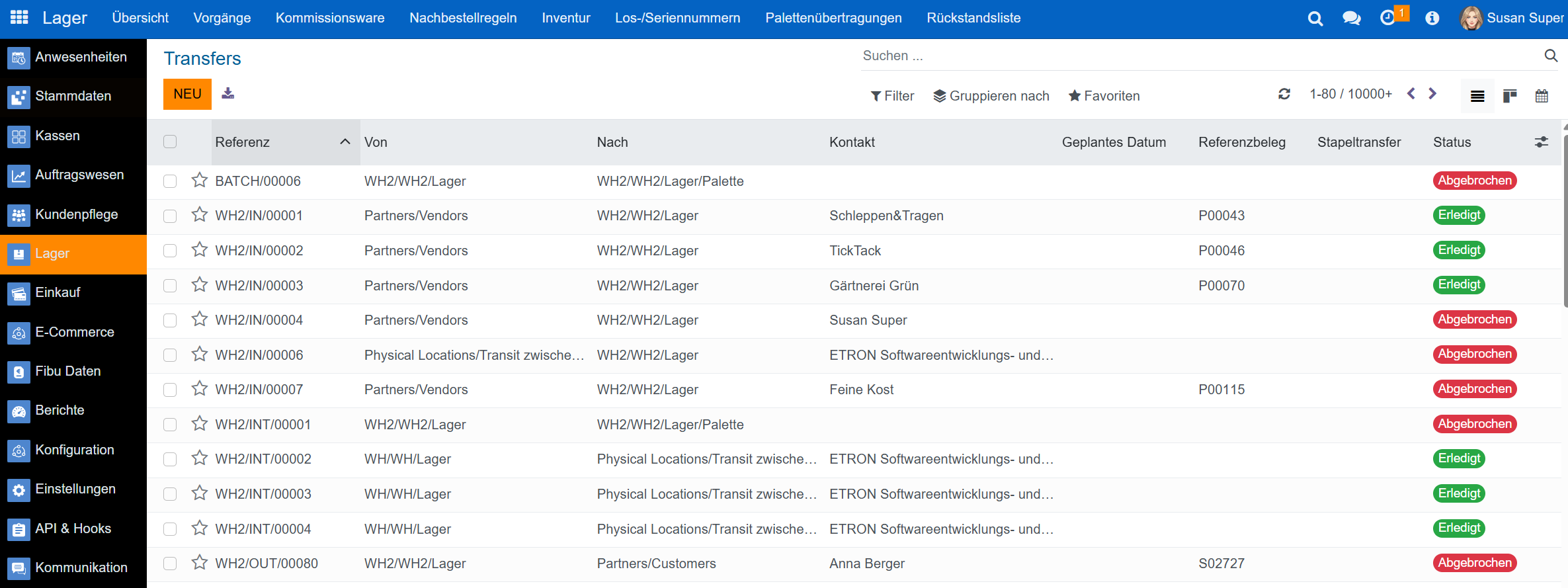The image size is (1568, 588).
Task: Select checkbox for WH2/IN/00006 row
Action: 170,355
